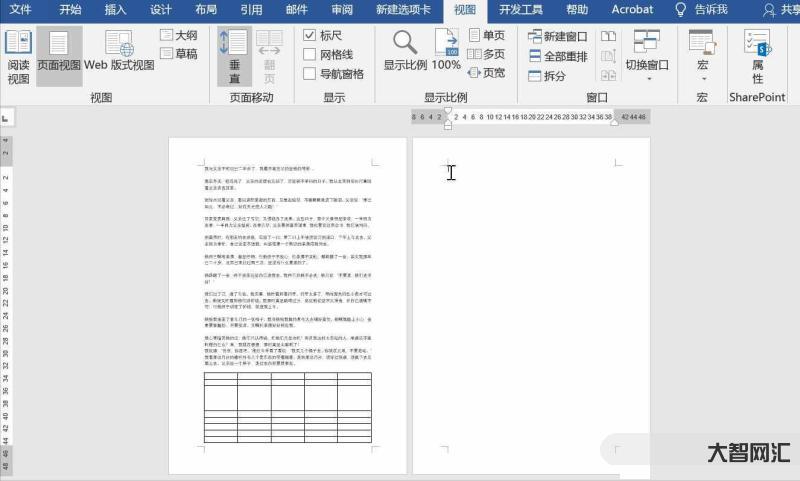The height and width of the screenshot is (481, 800).
Task: Switch to the Layout (布局) tab
Action: pyautogui.click(x=205, y=10)
